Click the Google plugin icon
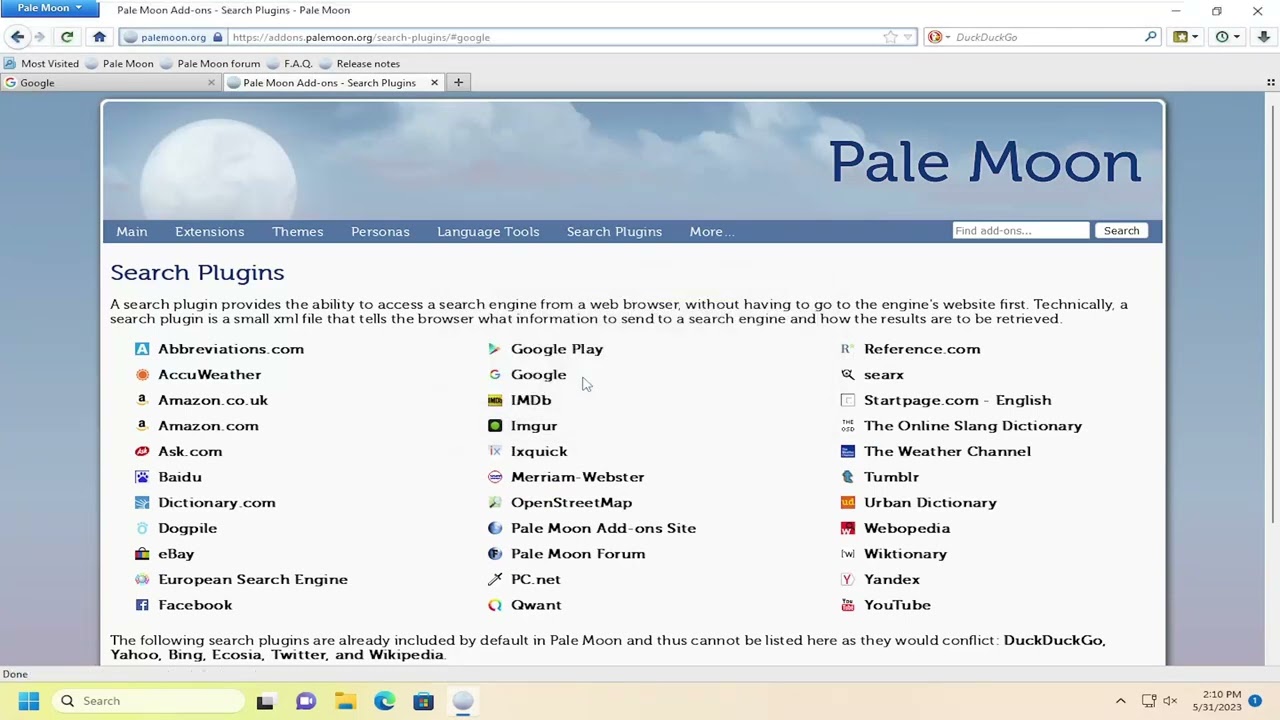The height and width of the screenshot is (720, 1280). (495, 374)
